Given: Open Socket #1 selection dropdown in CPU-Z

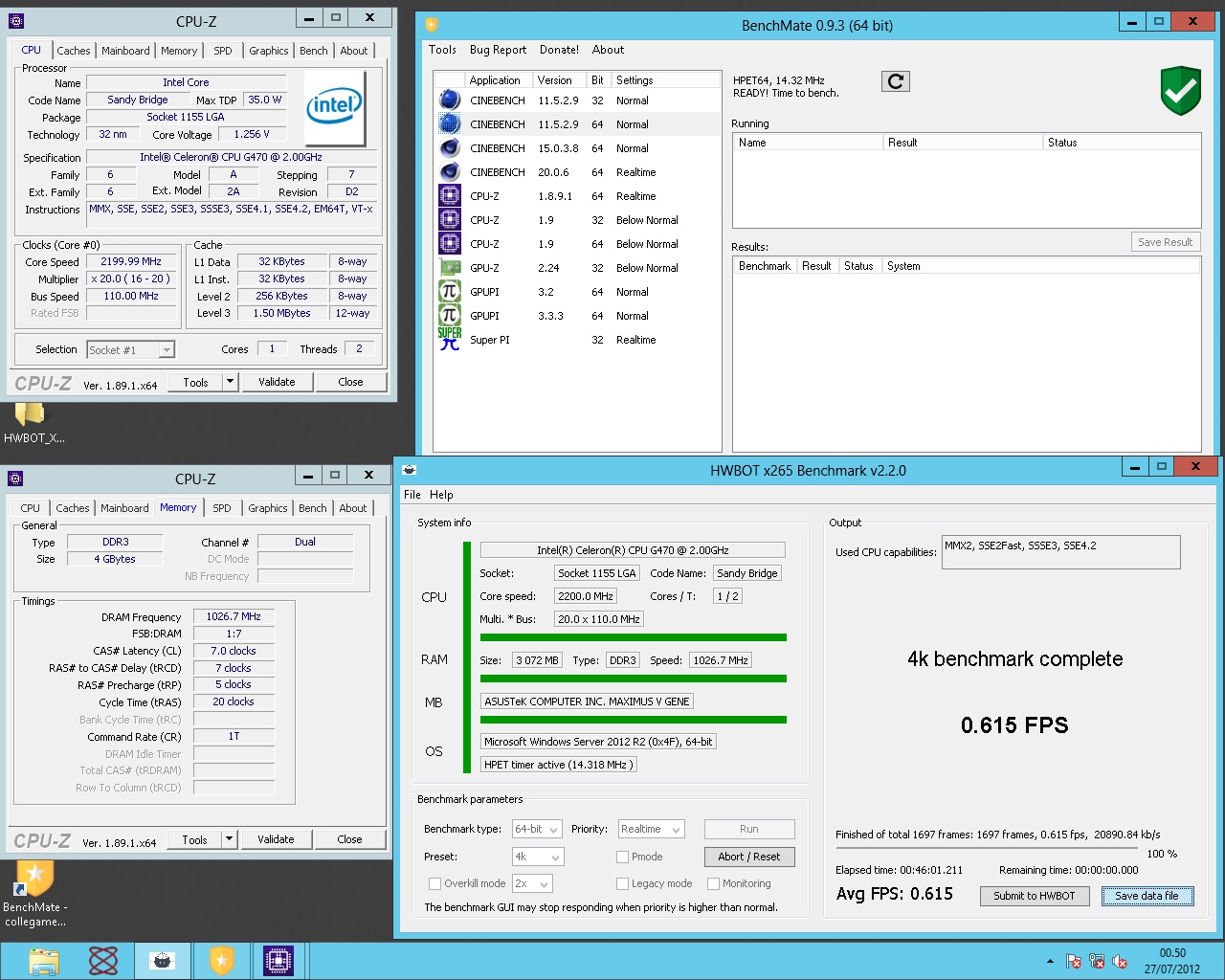Looking at the screenshot, I should 130,350.
